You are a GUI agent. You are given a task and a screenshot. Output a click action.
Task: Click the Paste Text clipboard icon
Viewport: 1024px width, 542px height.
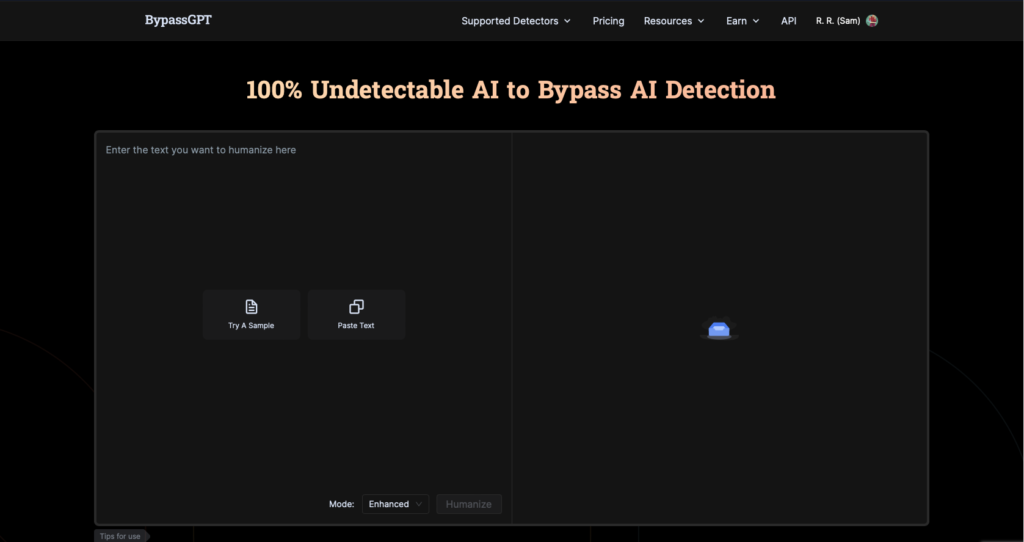point(356,307)
